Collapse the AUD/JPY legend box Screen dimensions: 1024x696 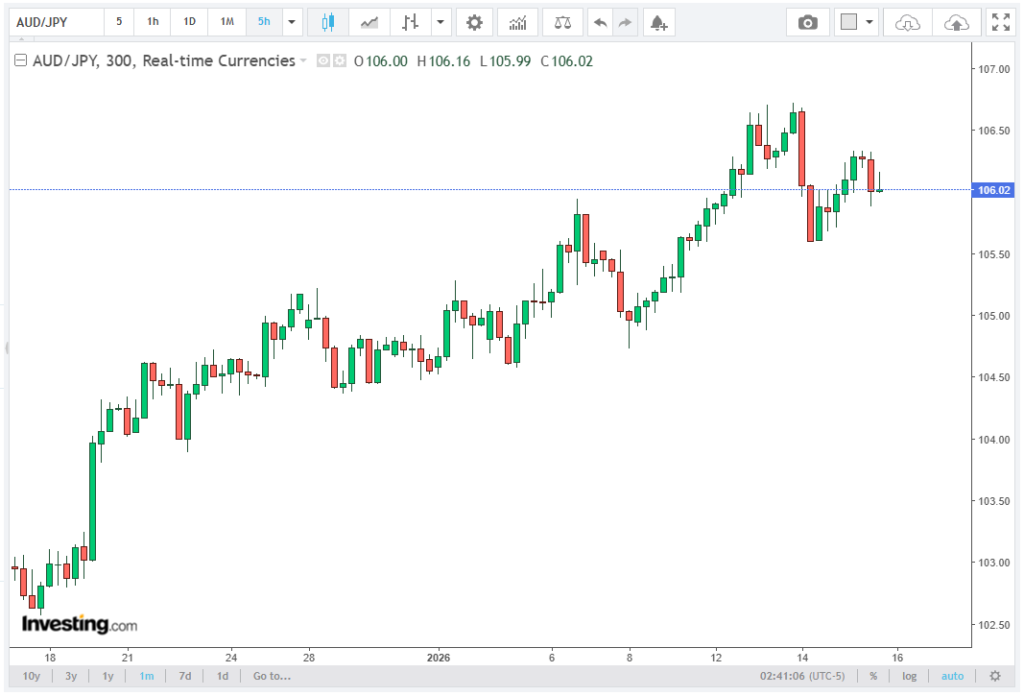pyautogui.click(x=20, y=61)
